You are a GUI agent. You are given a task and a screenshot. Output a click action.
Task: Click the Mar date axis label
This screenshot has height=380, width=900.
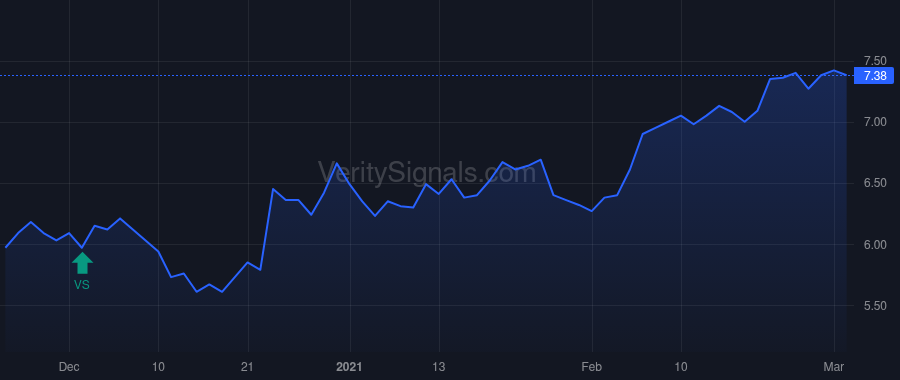point(833,366)
